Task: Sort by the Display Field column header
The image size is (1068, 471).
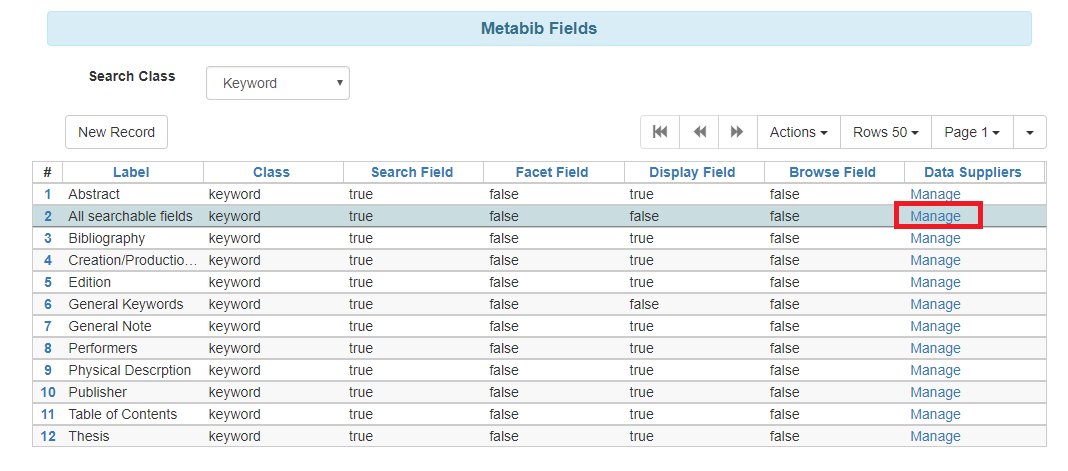Action: (x=692, y=172)
